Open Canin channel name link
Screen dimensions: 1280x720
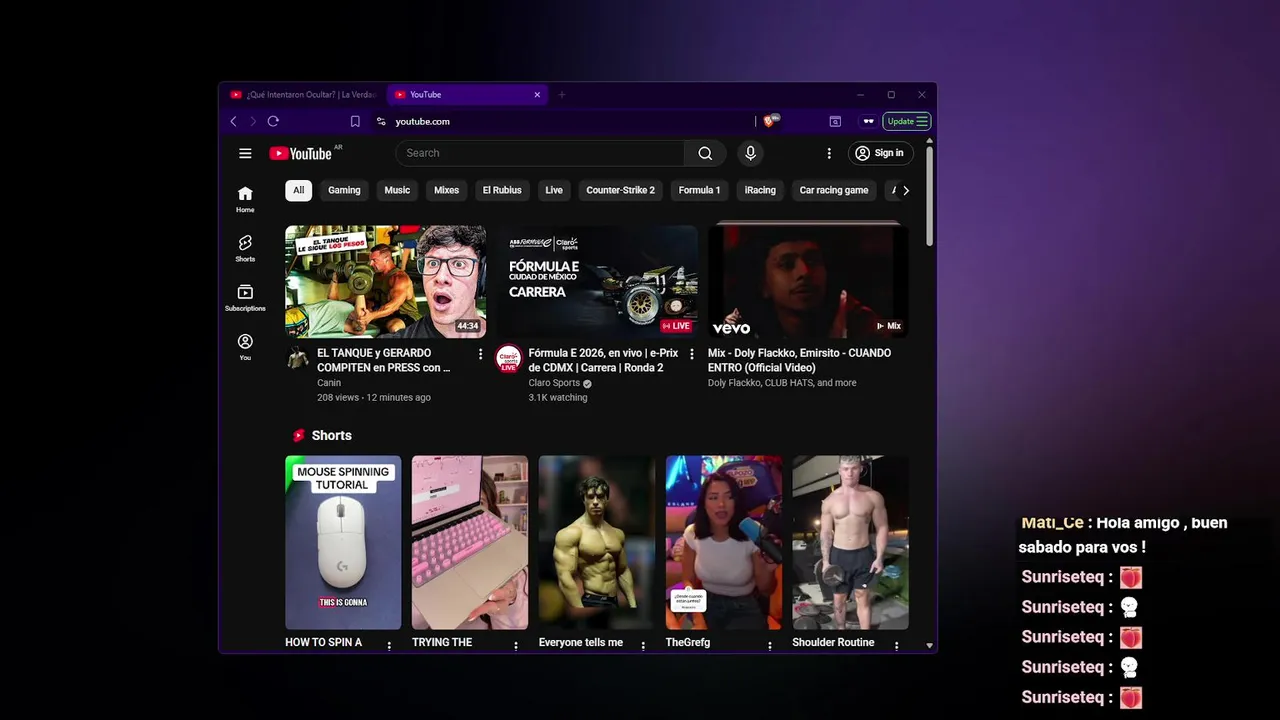click(329, 383)
